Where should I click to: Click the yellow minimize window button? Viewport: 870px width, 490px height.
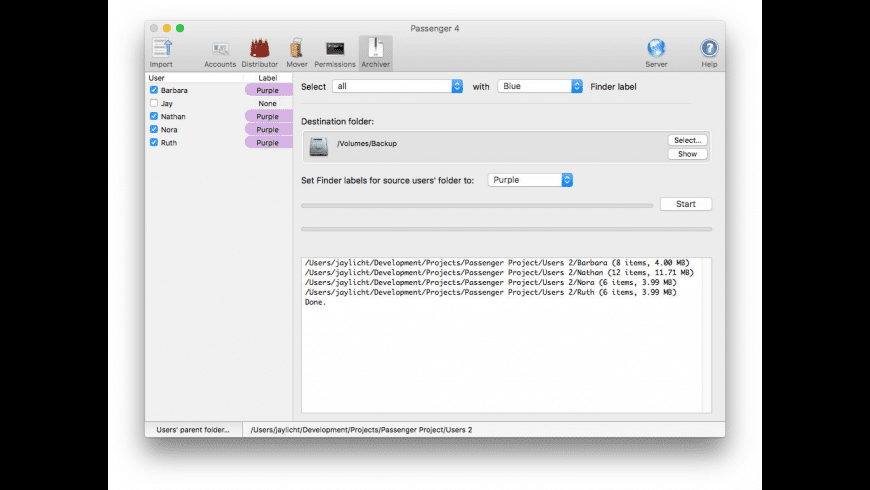[166, 28]
